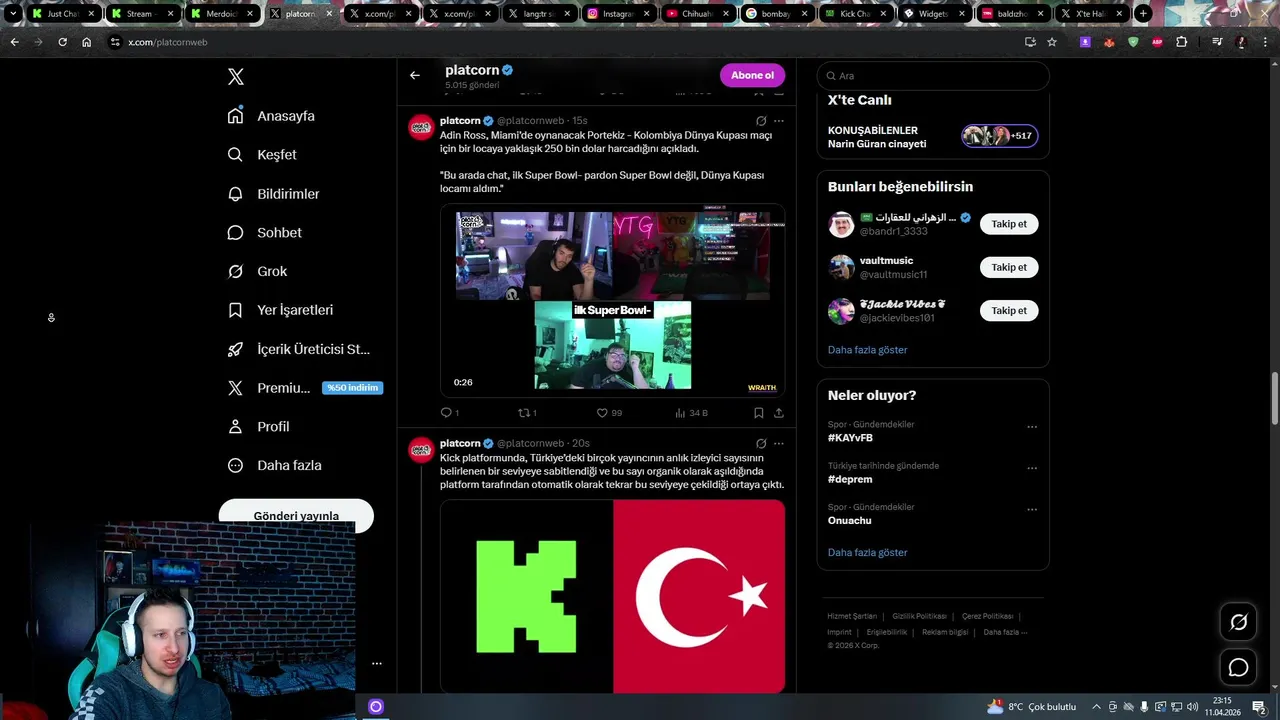Open options for #KAYvFB trend
Image resolution: width=1280 pixels, height=720 pixels.
pyautogui.click(x=1032, y=427)
